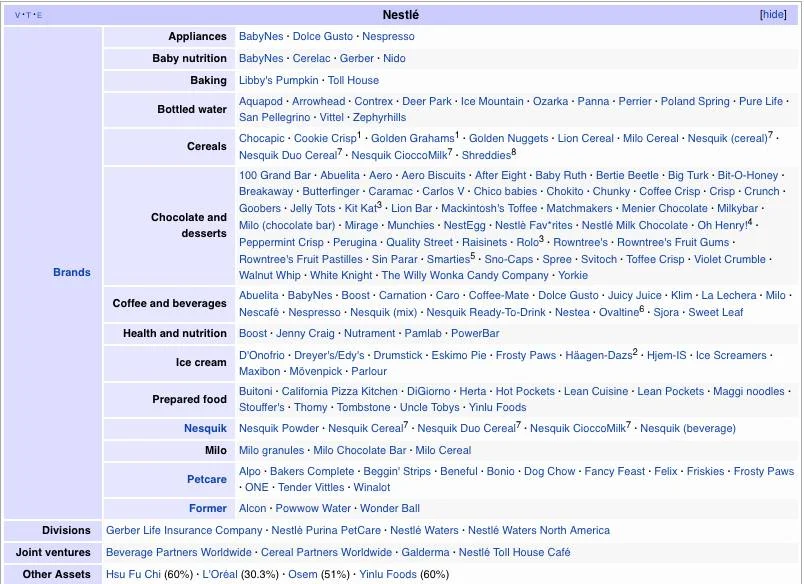Open the Cereal Partners Worldwide link
This screenshot has width=804, height=584.
click(x=326, y=552)
